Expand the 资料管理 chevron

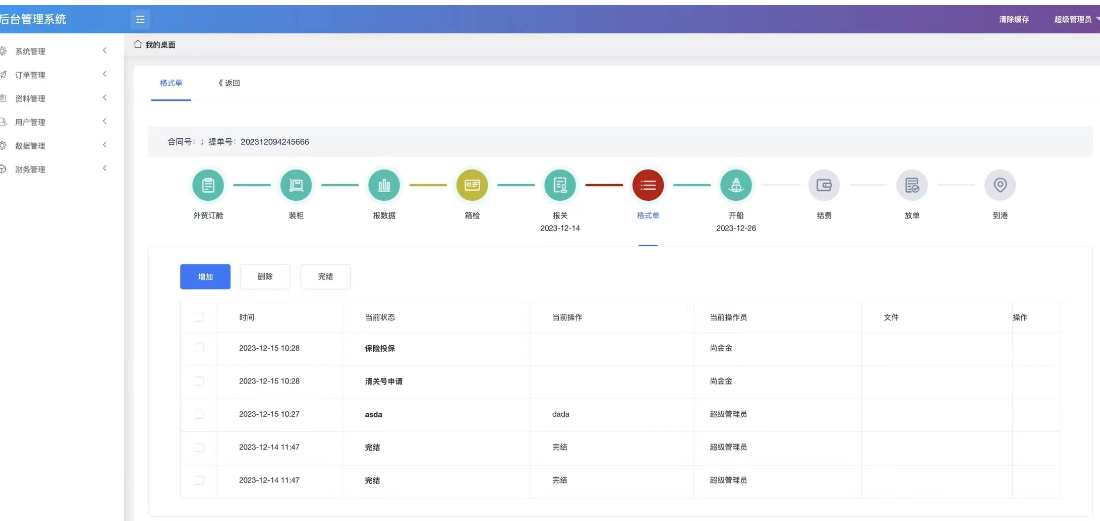tap(105, 97)
